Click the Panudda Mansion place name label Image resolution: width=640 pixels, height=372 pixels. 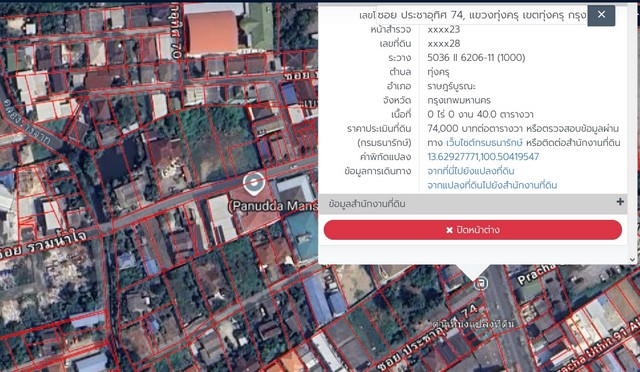(x=273, y=206)
